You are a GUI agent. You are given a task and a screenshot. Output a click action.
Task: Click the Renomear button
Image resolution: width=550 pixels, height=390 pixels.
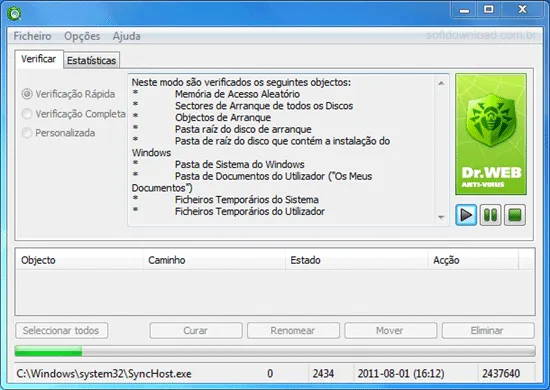click(x=293, y=330)
